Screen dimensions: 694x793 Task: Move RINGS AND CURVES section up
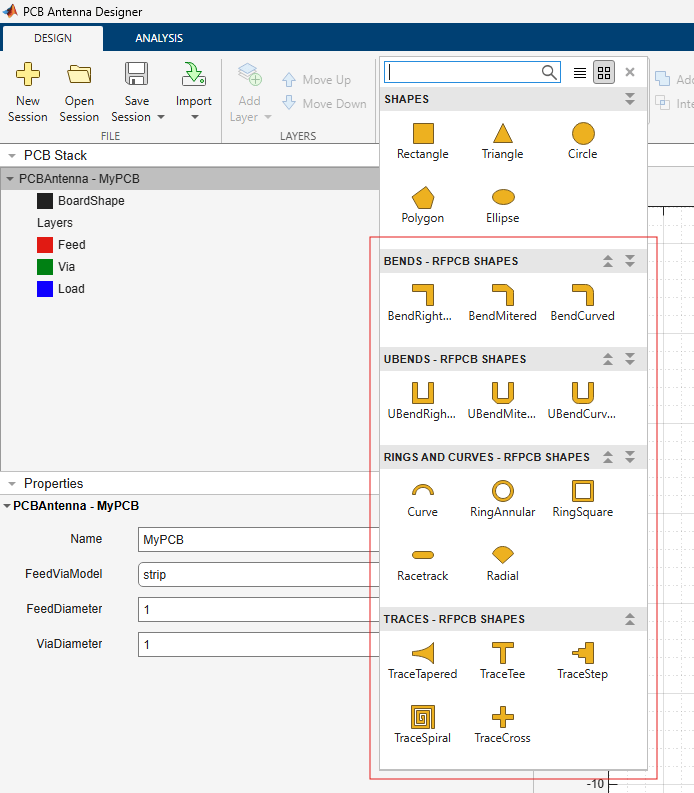(x=608, y=457)
